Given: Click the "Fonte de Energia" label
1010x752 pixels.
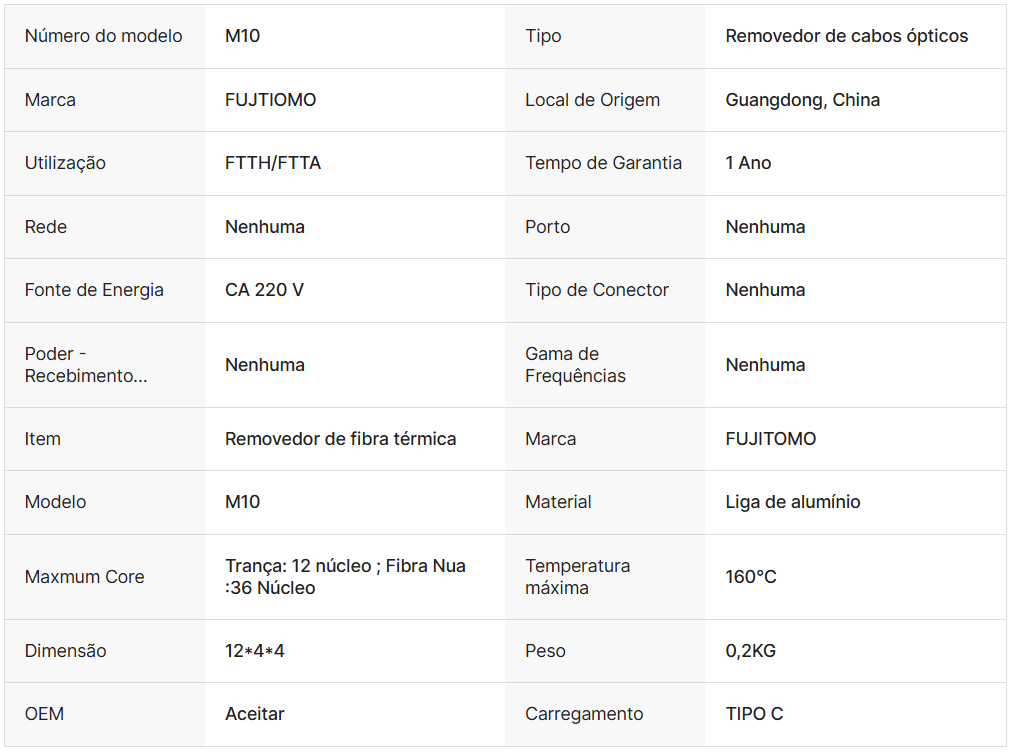Looking at the screenshot, I should click(x=94, y=290).
